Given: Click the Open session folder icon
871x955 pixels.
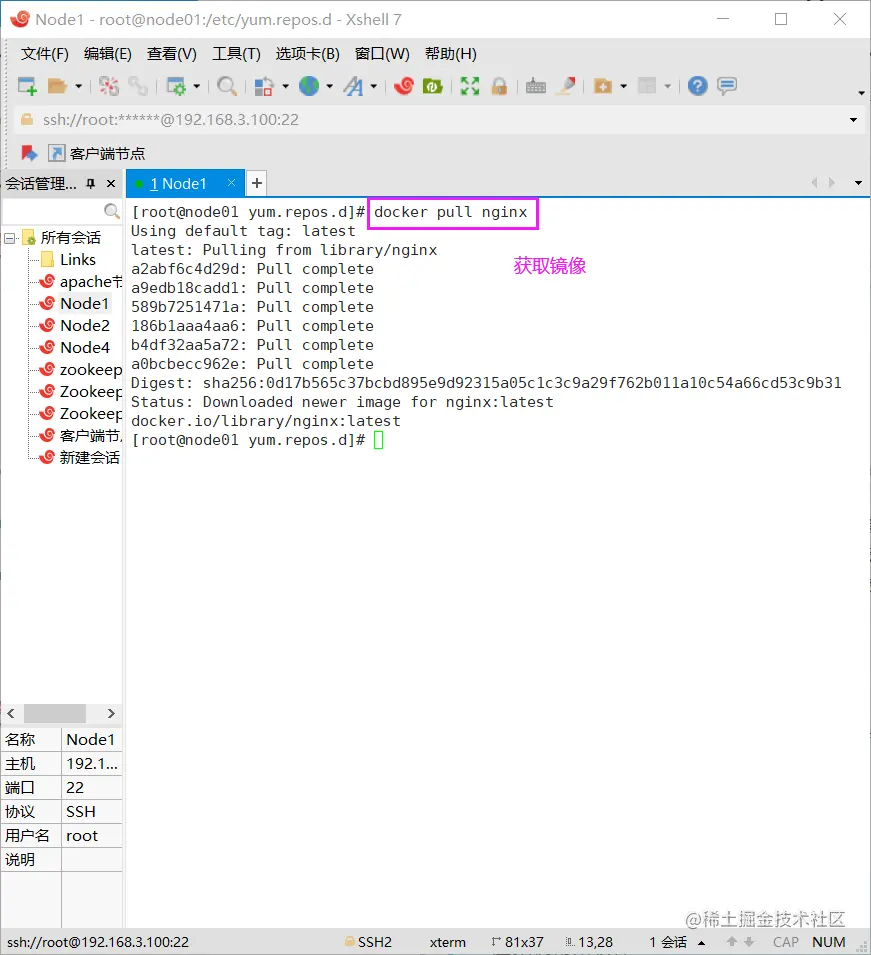Looking at the screenshot, I should pos(57,86).
